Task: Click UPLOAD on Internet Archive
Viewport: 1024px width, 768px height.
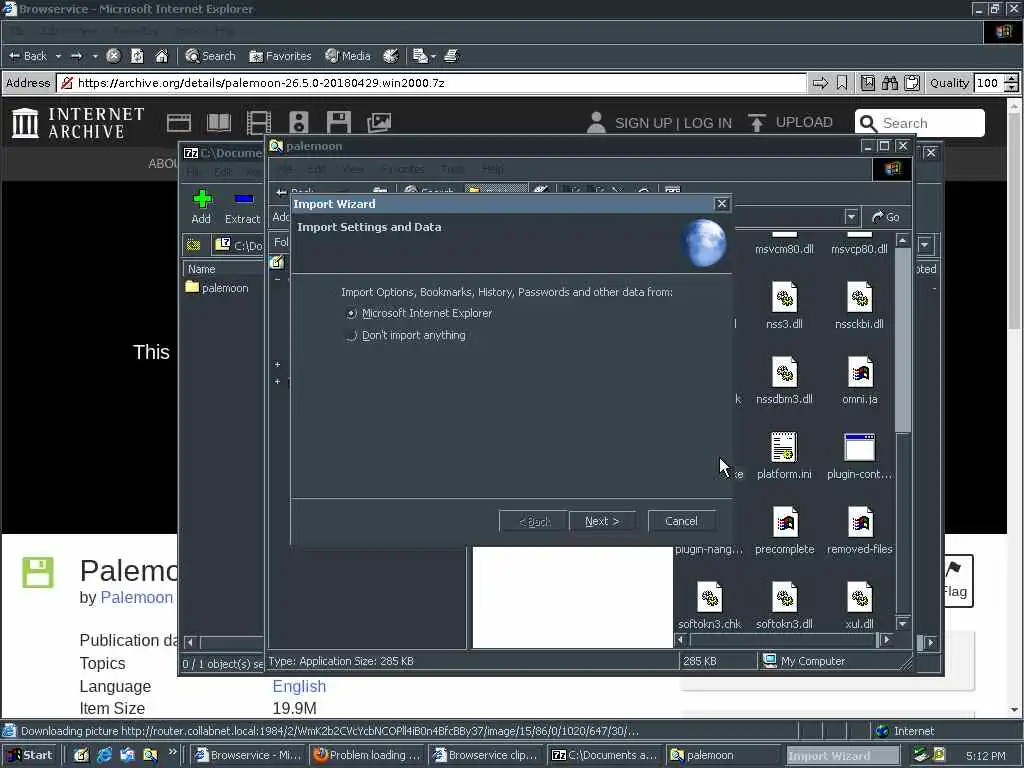Action: pos(790,123)
